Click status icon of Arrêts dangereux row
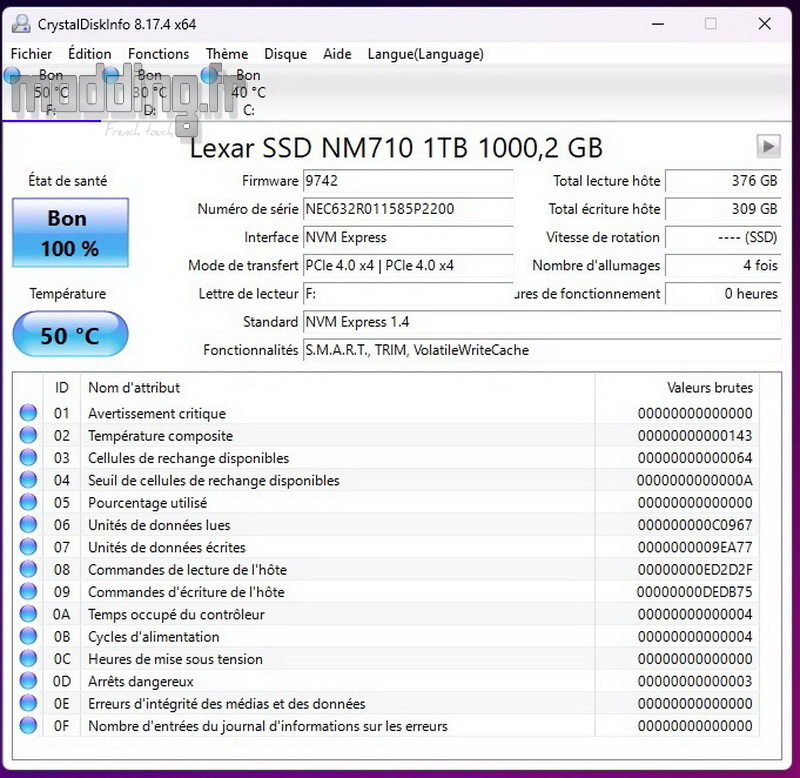Viewport: 800px width, 778px height. [x=29, y=681]
